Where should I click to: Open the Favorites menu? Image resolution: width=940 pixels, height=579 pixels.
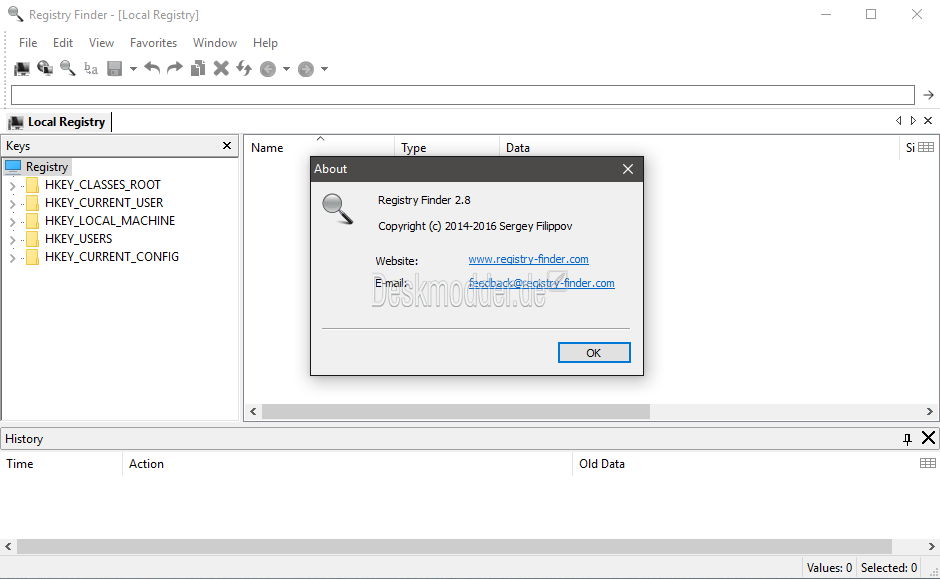click(x=153, y=43)
